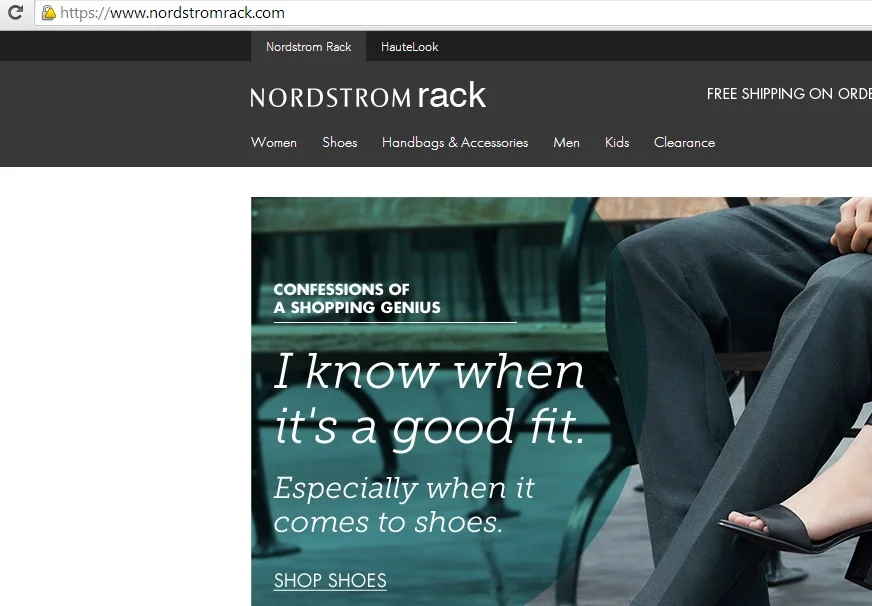Open the Clearance menu
The image size is (872, 606).
684,142
